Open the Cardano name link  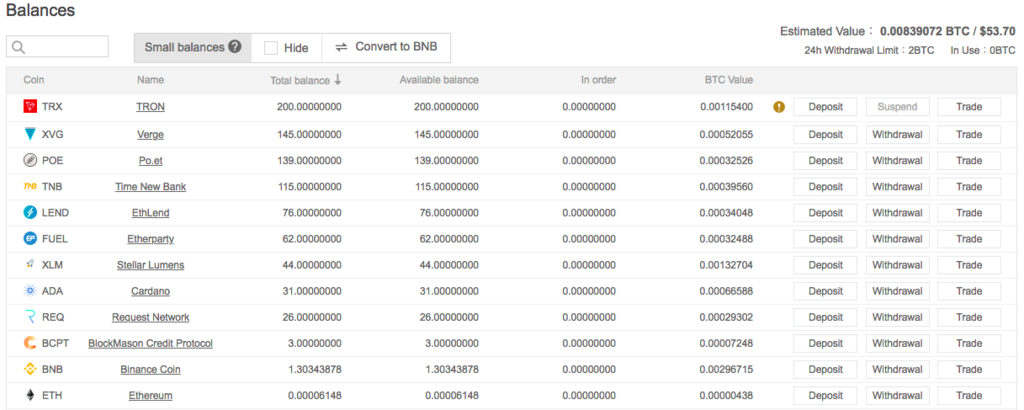150,291
